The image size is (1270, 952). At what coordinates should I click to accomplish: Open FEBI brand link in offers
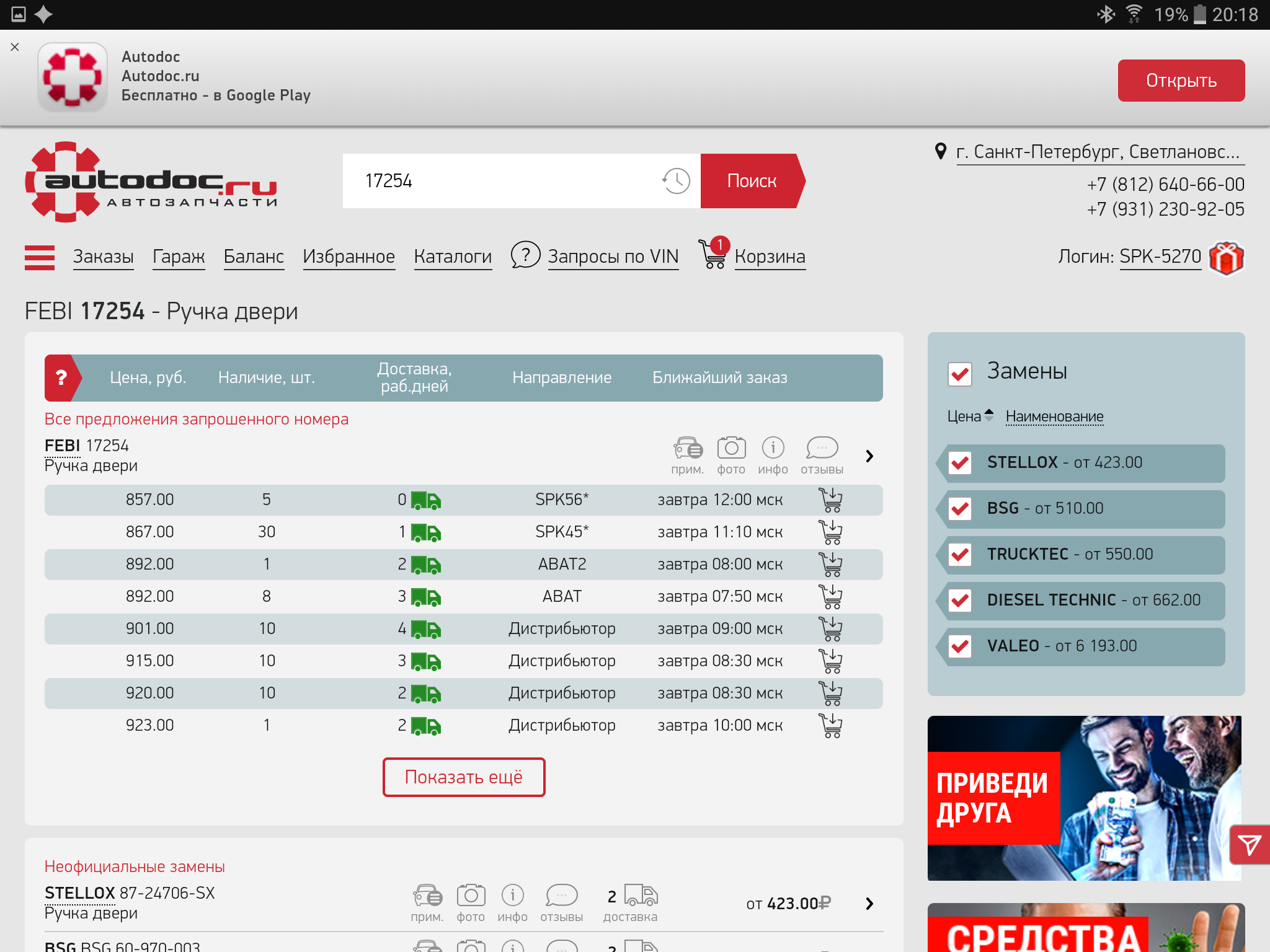[x=62, y=446]
